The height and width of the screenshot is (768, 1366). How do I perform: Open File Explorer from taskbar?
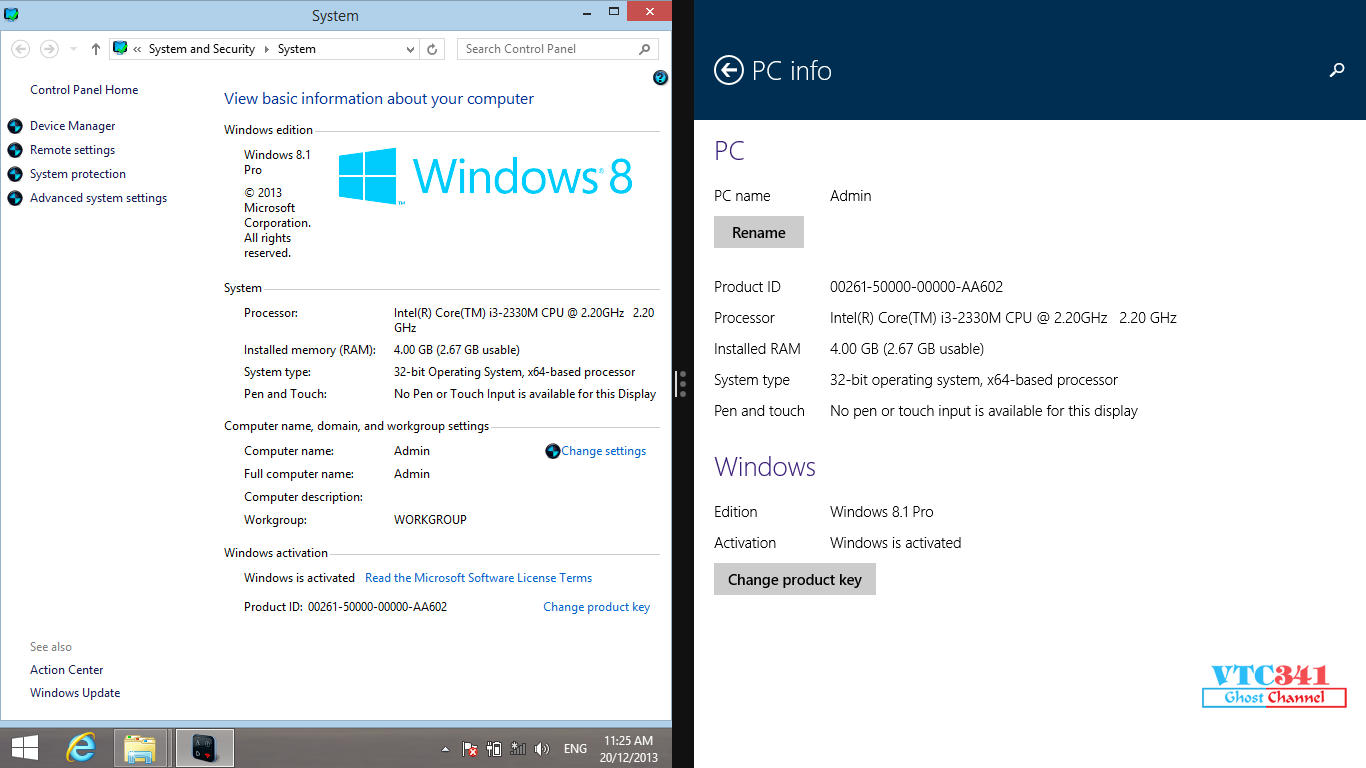140,748
